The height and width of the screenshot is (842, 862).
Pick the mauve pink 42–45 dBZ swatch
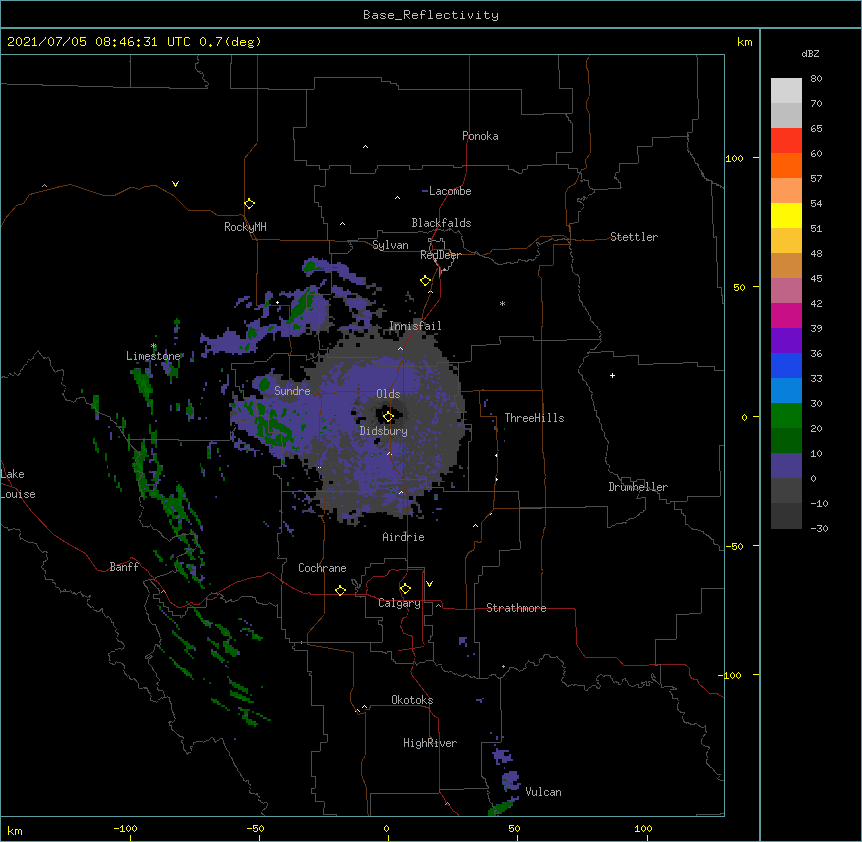(786, 291)
